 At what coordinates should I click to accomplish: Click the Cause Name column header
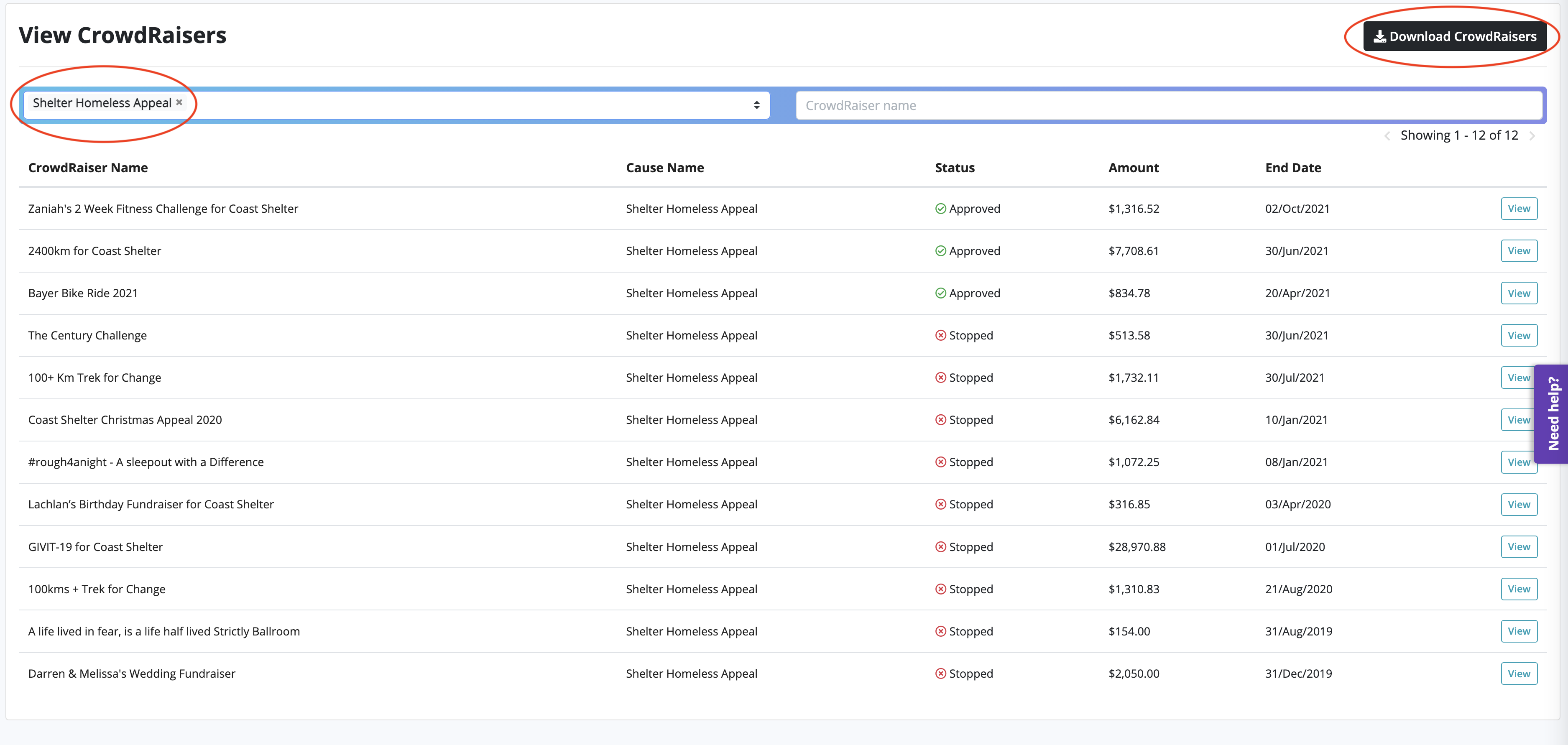click(x=665, y=168)
